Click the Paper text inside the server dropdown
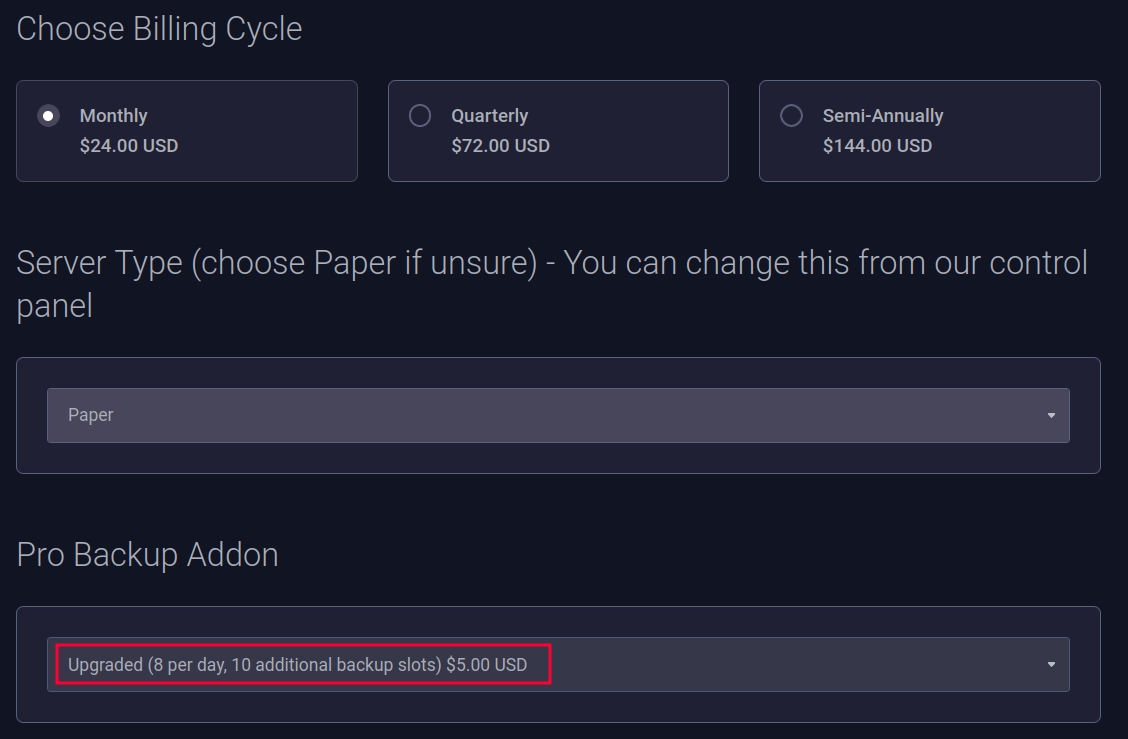 [91, 414]
